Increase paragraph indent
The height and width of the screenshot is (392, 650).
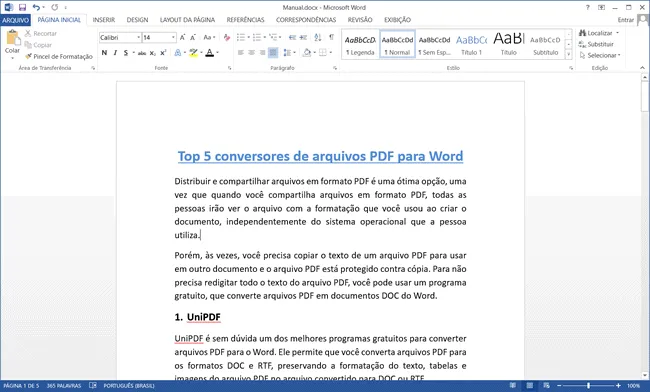[x=303, y=38]
